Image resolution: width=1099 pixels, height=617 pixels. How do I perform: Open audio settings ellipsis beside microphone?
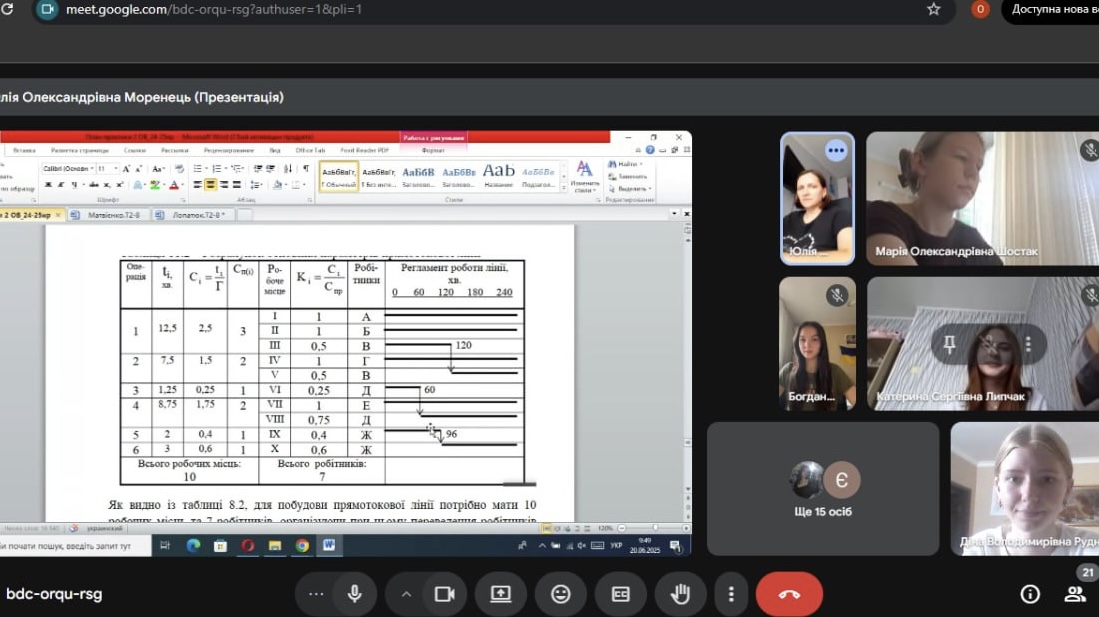(x=316, y=594)
